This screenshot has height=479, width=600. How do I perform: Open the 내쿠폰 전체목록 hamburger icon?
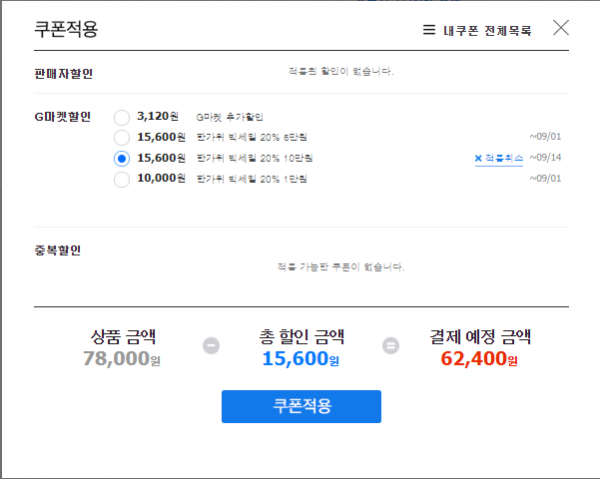pos(429,30)
